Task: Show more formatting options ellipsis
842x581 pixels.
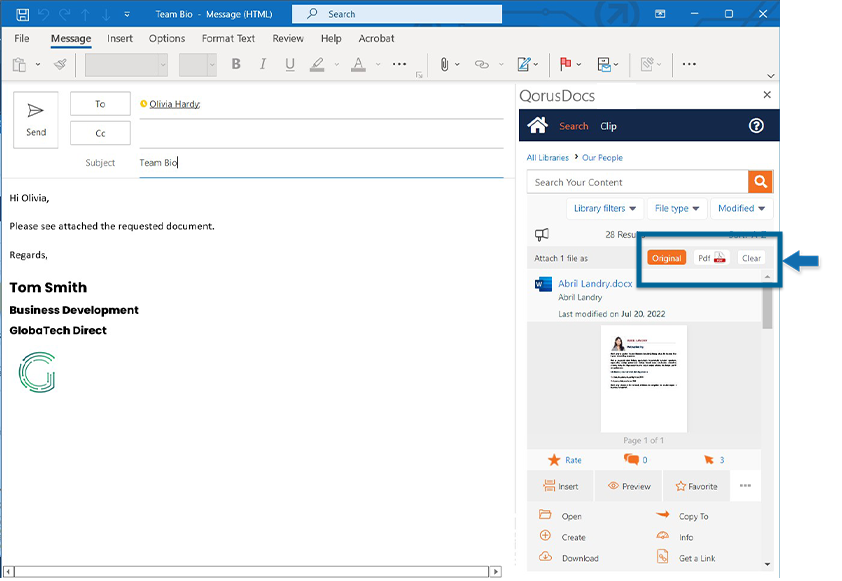Action: [x=400, y=64]
